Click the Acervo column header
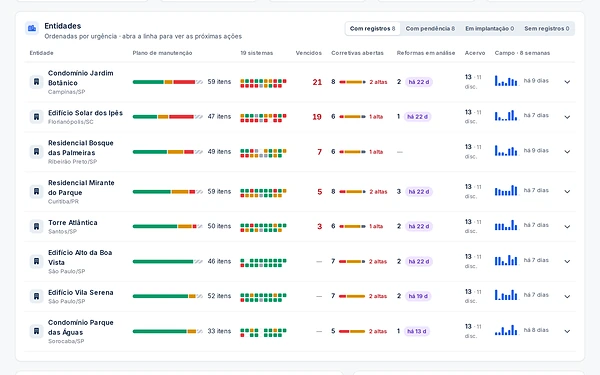The image size is (600, 375). (x=475, y=53)
